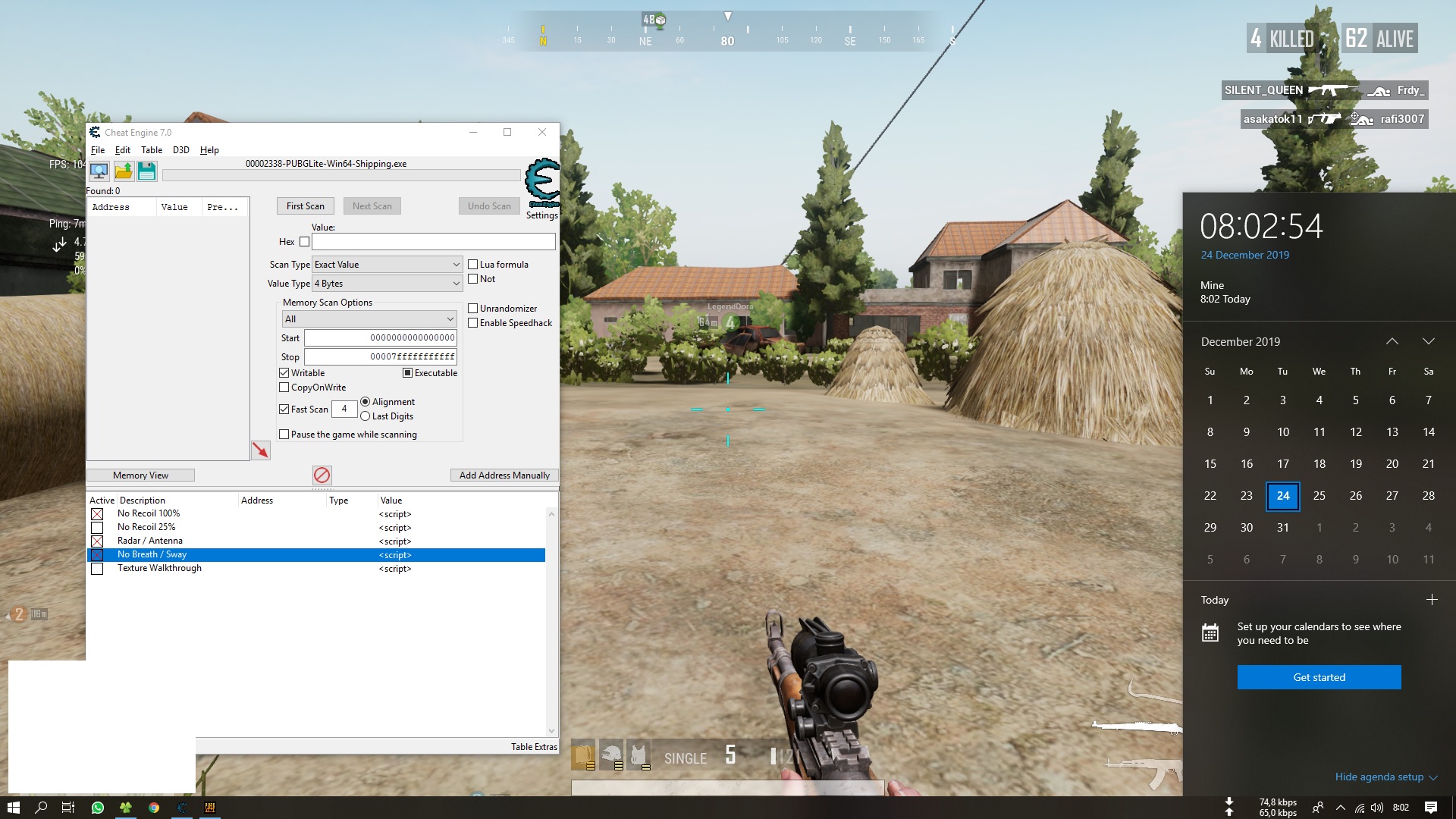The image size is (1456, 819).
Task: Toggle the Radar / Antenna script checkbox
Action: pyautogui.click(x=97, y=541)
